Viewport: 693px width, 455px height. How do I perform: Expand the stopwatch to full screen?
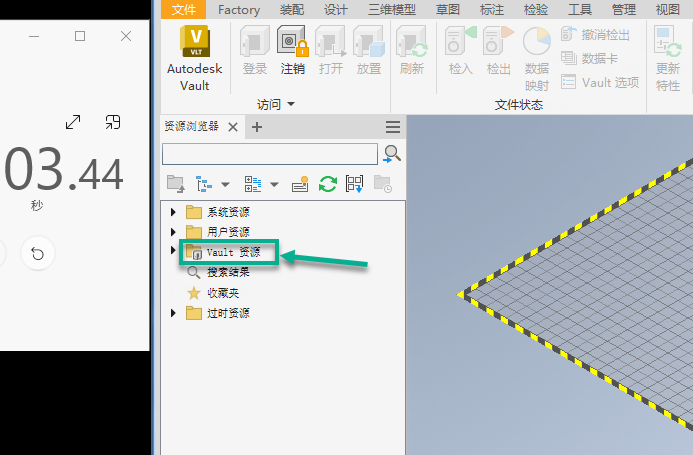click(73, 122)
